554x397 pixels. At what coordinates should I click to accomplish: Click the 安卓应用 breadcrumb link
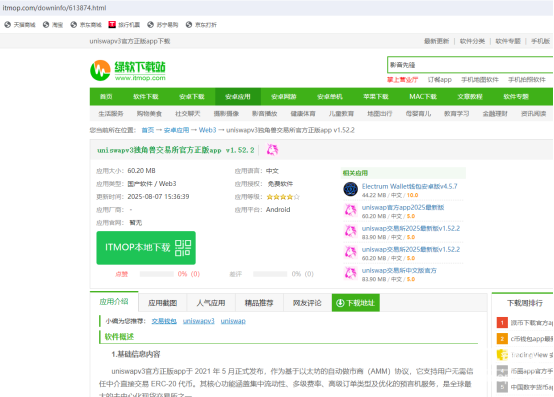176,130
